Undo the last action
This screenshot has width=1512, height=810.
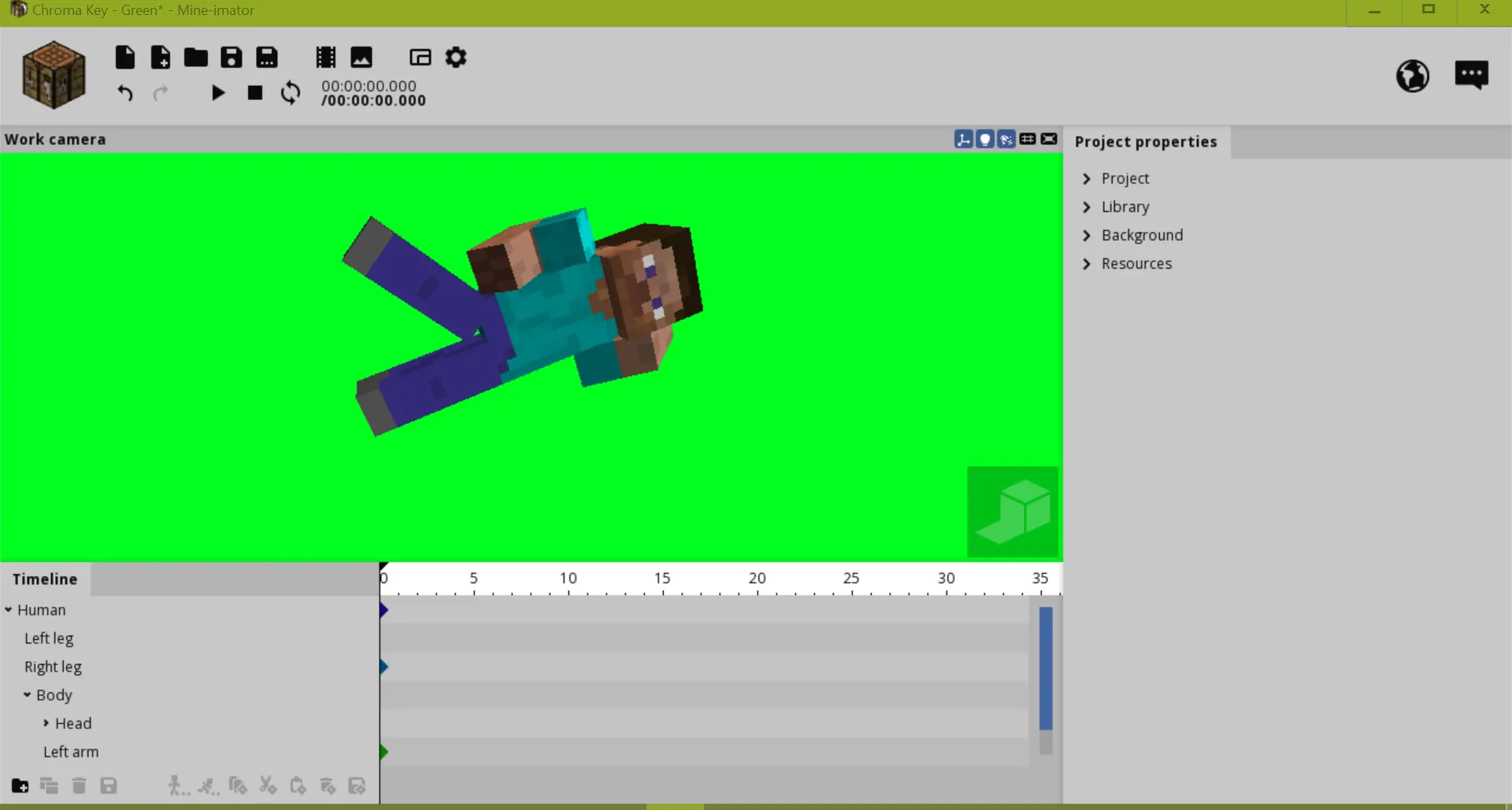click(125, 93)
